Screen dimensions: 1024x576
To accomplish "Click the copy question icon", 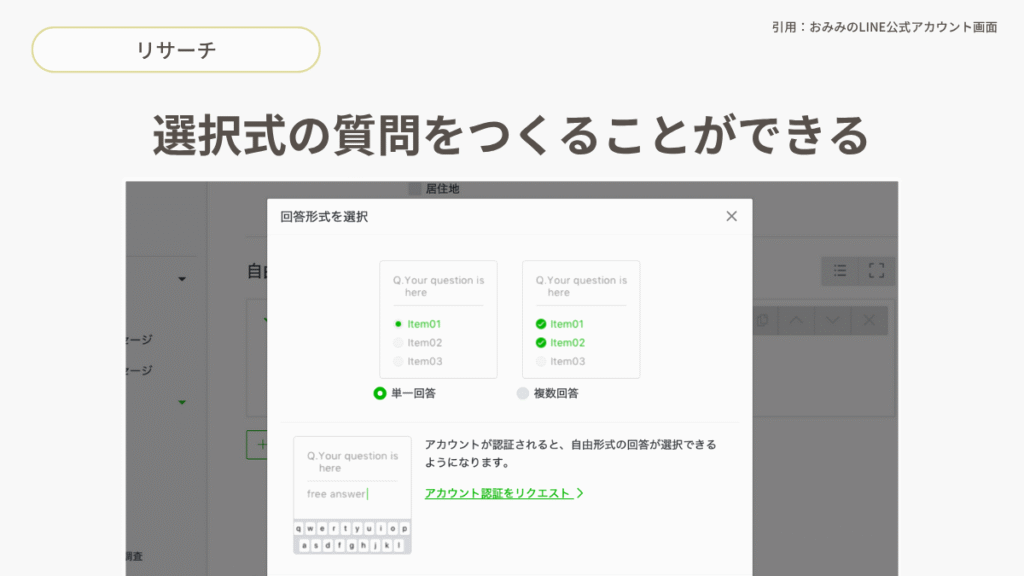I will click(x=762, y=320).
